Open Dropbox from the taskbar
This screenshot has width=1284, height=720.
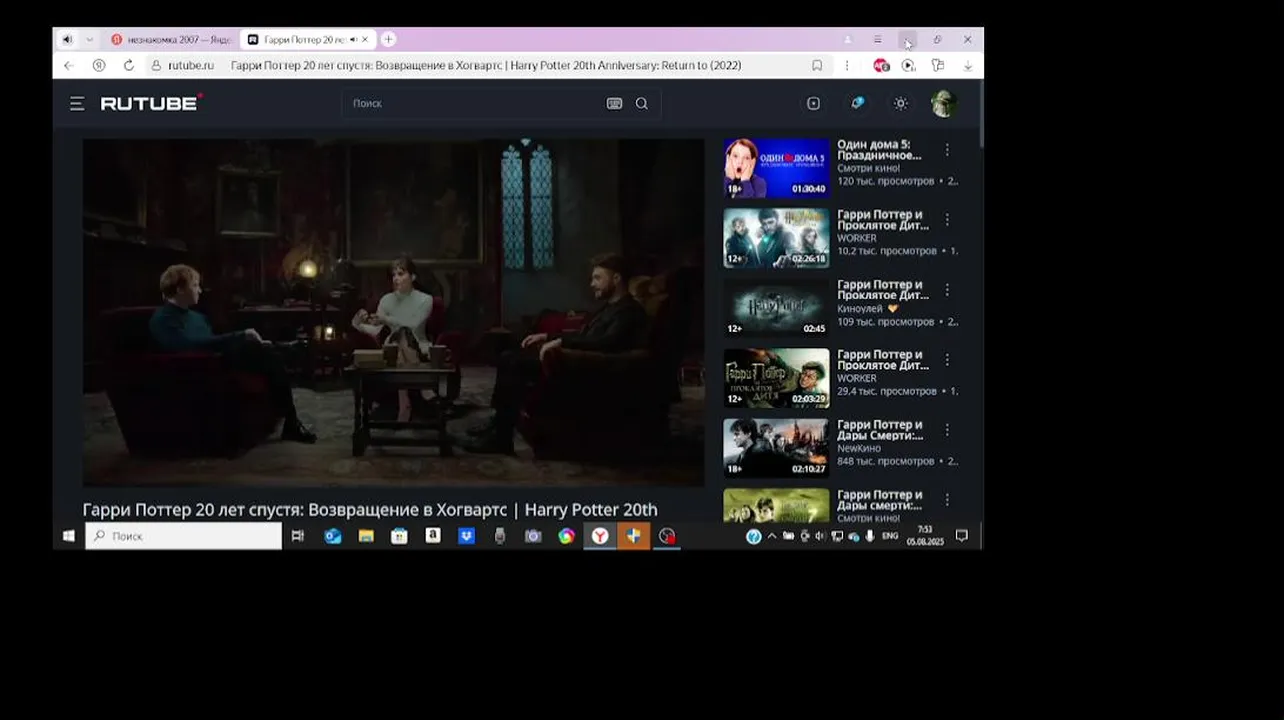[x=466, y=536]
